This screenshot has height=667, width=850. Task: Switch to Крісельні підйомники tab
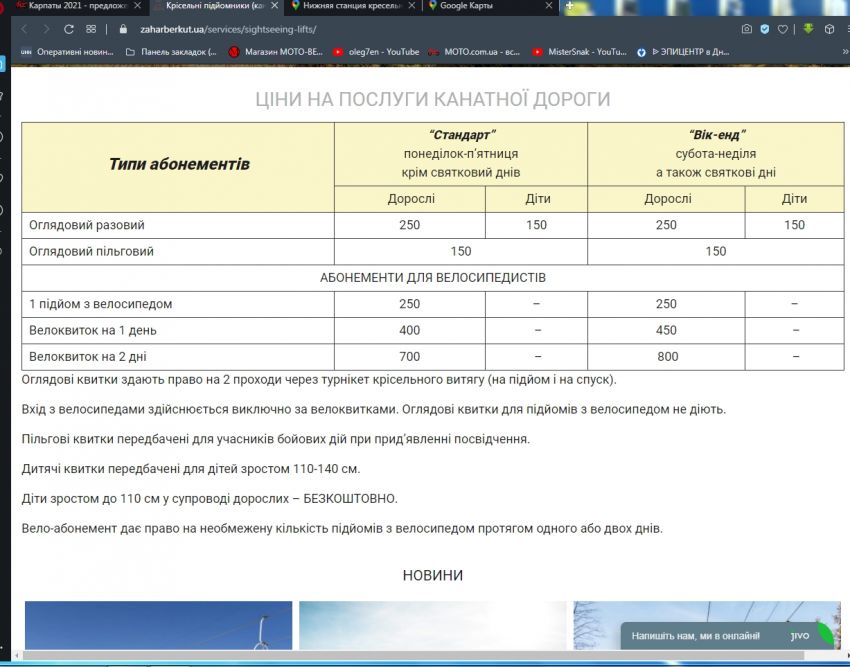click(217, 5)
